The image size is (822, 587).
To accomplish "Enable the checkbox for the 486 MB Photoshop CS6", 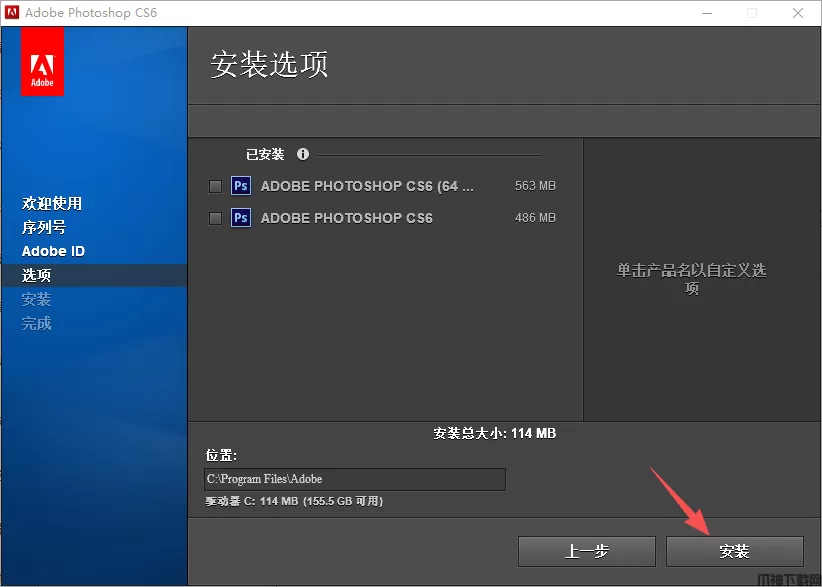I will pyautogui.click(x=215, y=218).
